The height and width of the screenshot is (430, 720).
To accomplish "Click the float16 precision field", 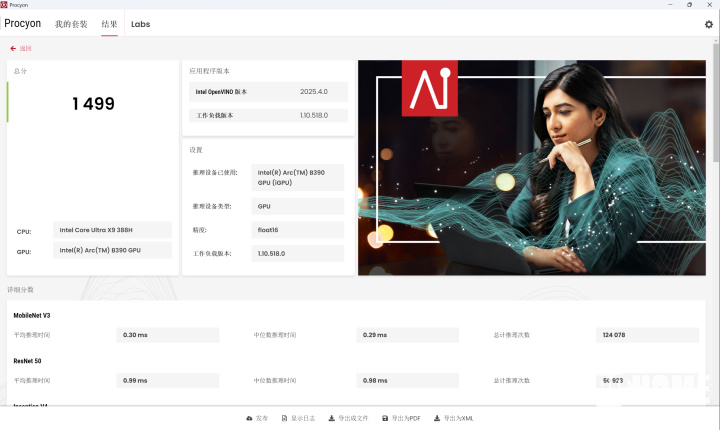I will point(298,230).
